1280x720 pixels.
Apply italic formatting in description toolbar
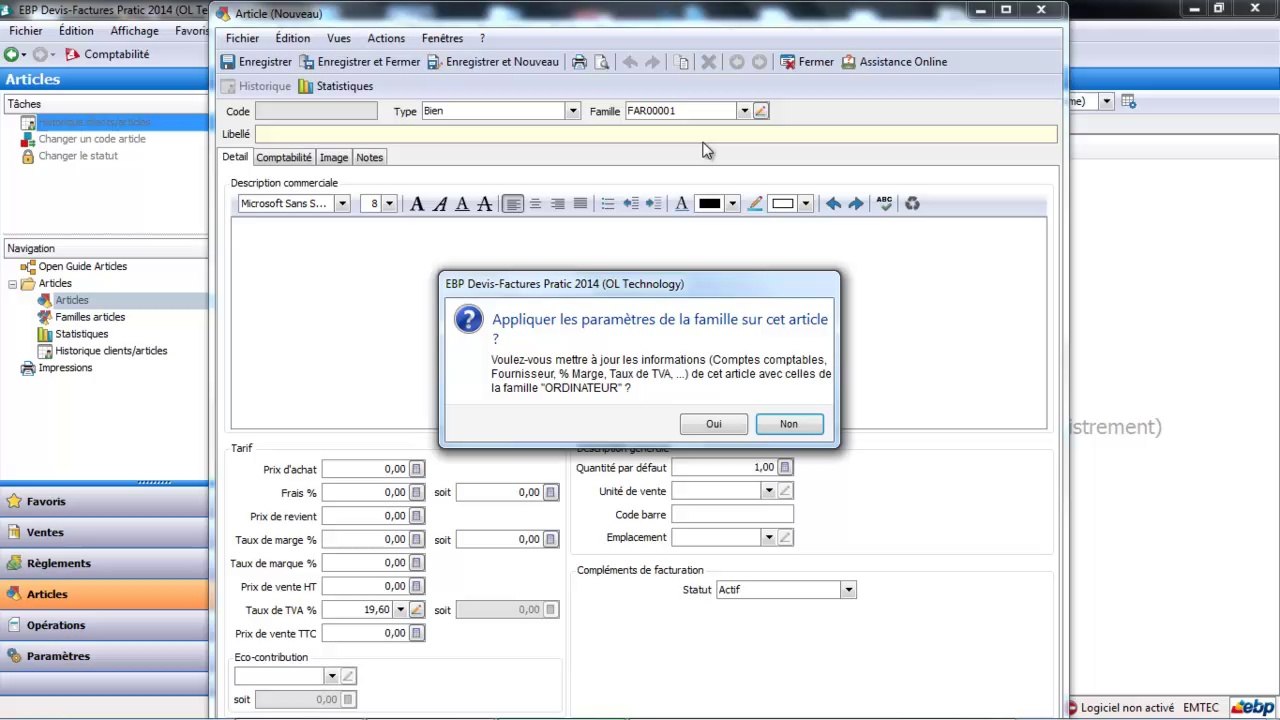(439, 204)
